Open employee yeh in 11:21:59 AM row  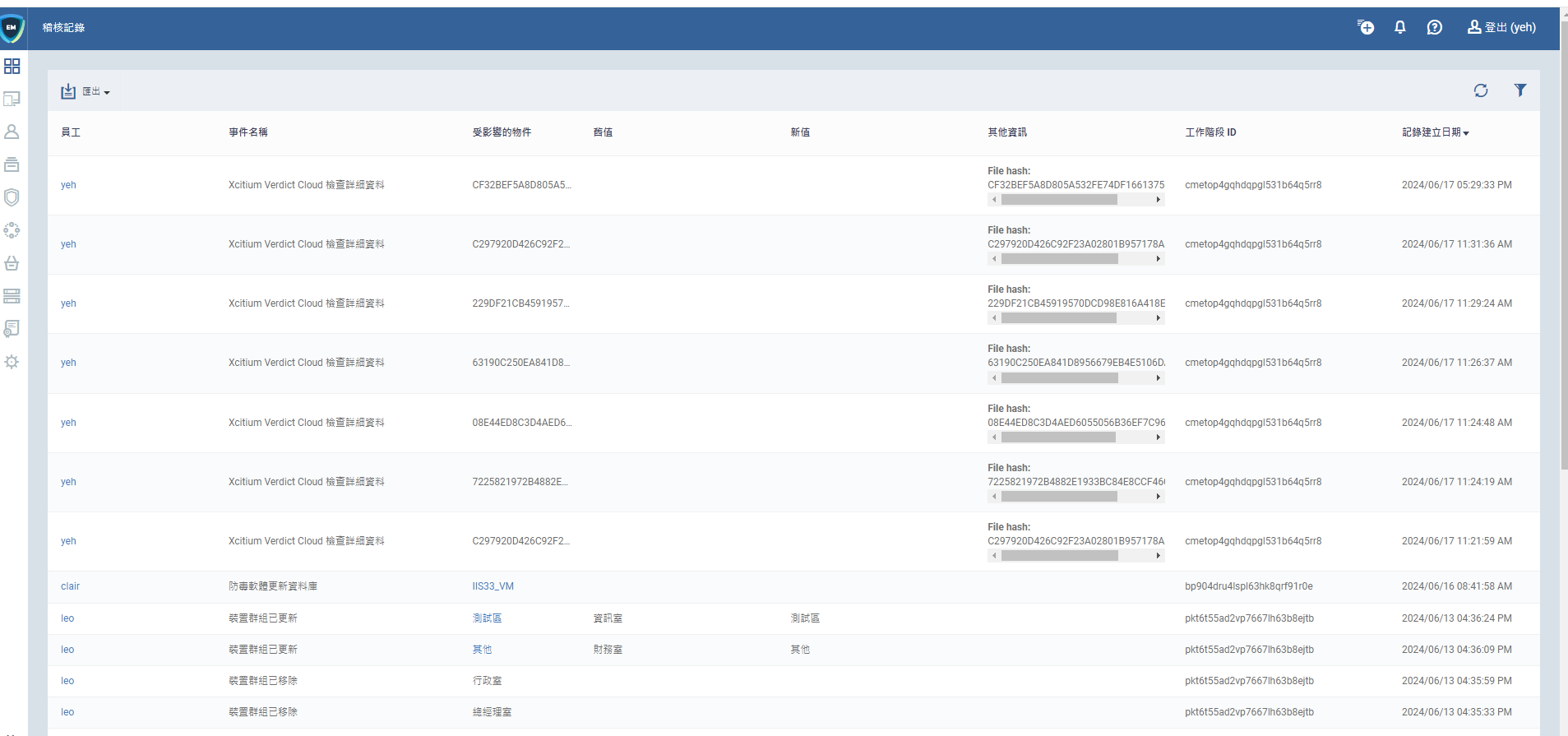point(68,541)
